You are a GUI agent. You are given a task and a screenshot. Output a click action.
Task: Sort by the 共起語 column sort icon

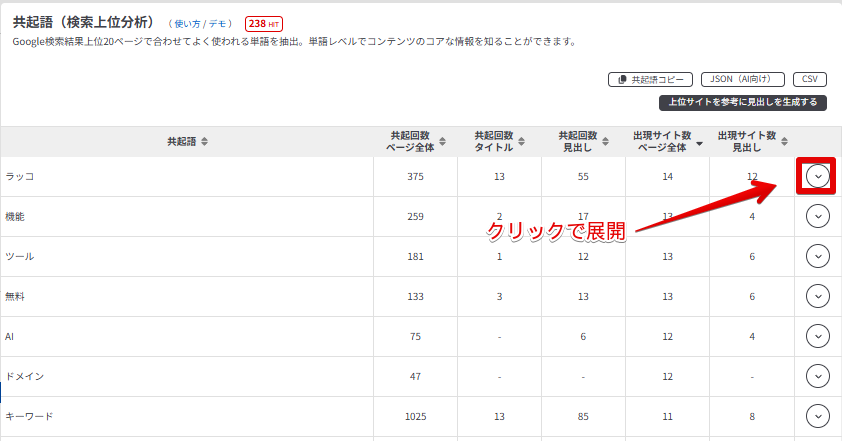pos(205,142)
